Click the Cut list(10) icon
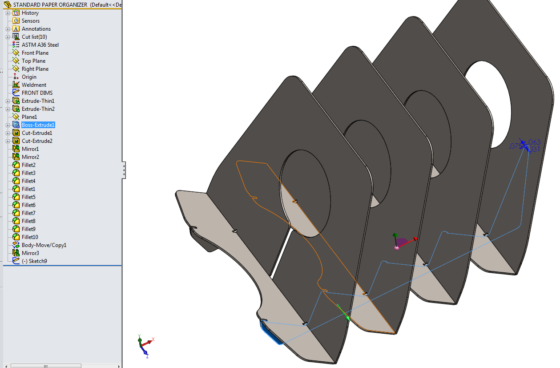This screenshot has height=368, width=560. [16, 37]
